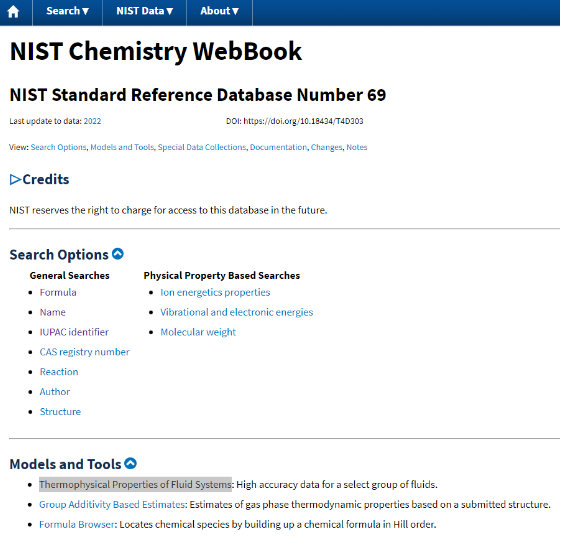
Task: Open the Changes view link
Action: pos(326,147)
